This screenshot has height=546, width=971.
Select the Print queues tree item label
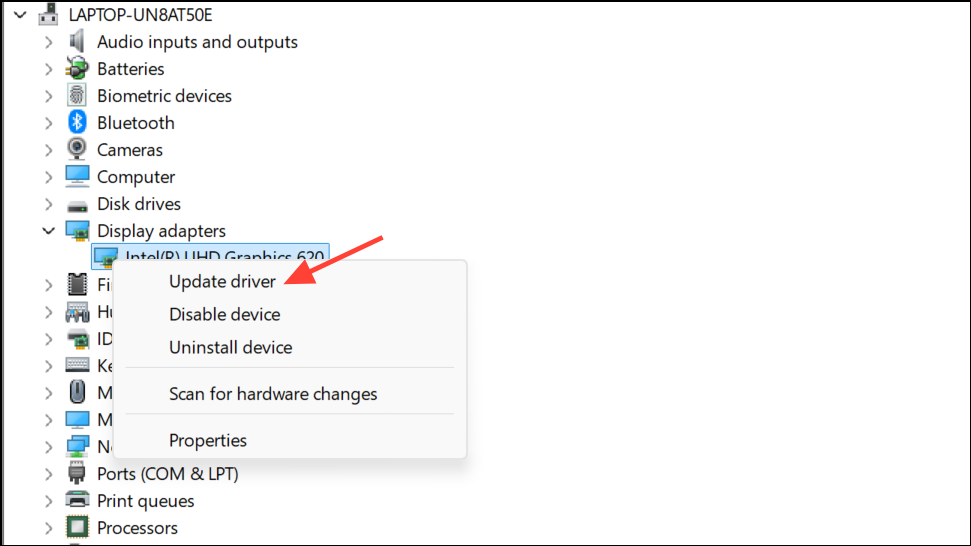click(x=145, y=501)
